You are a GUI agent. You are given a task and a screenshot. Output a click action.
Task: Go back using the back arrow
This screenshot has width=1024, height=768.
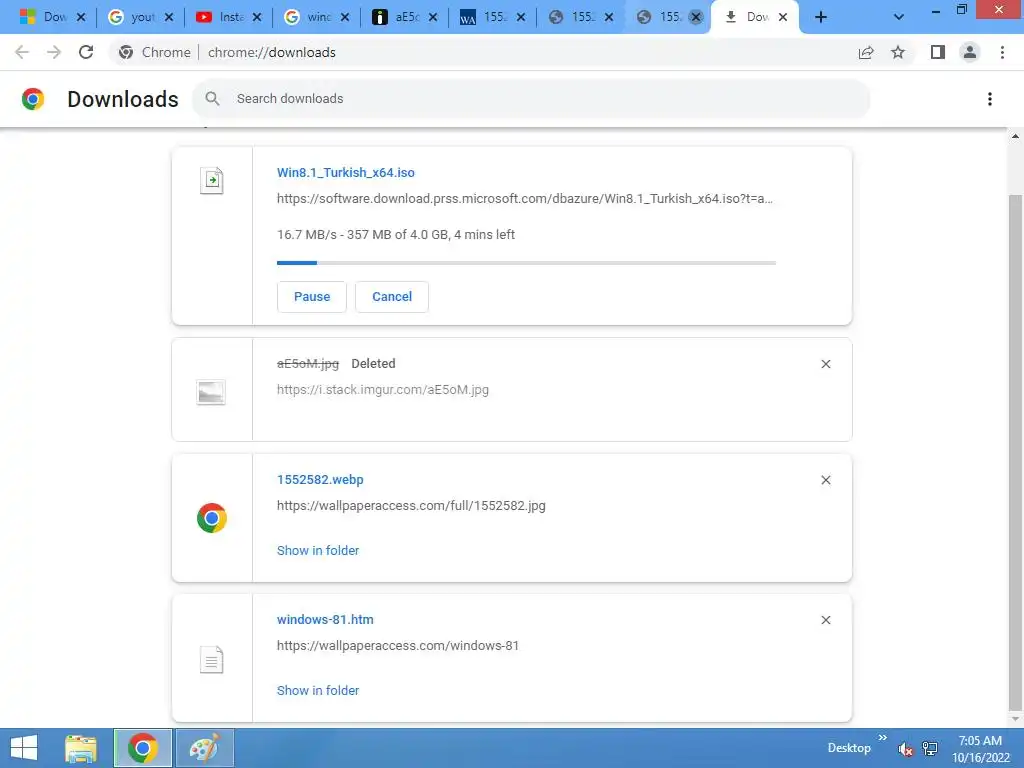(x=22, y=52)
